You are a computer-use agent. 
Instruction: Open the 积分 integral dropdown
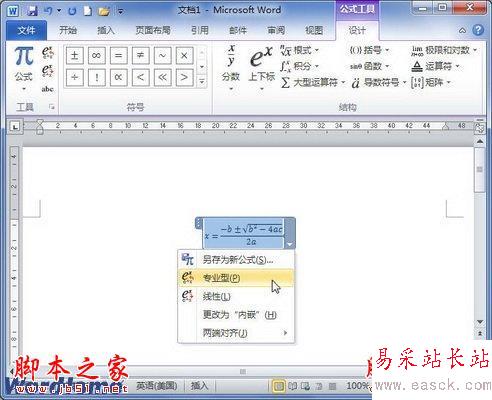point(299,66)
